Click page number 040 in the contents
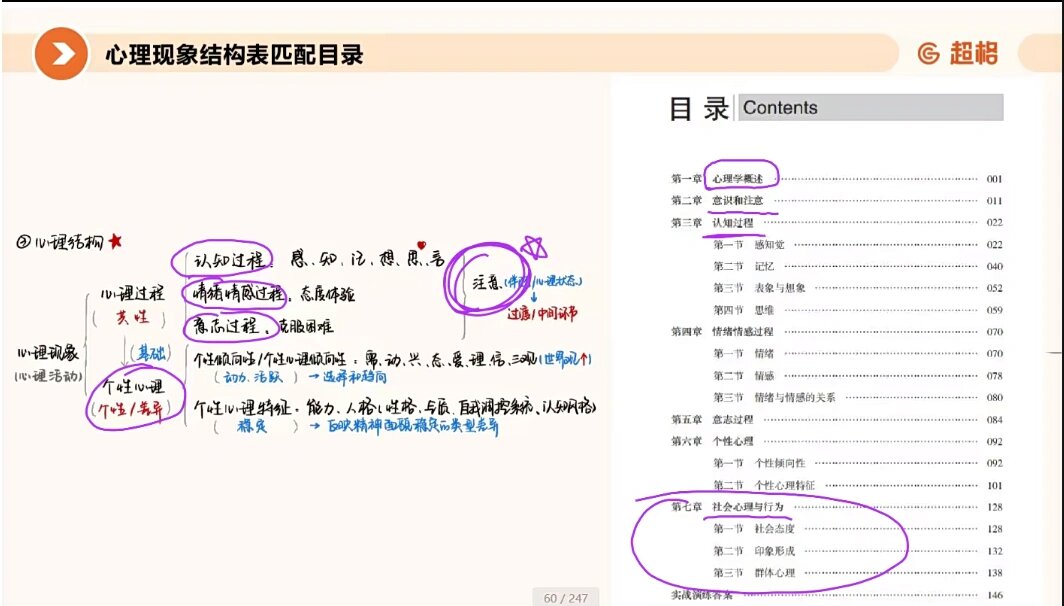 tap(994, 267)
